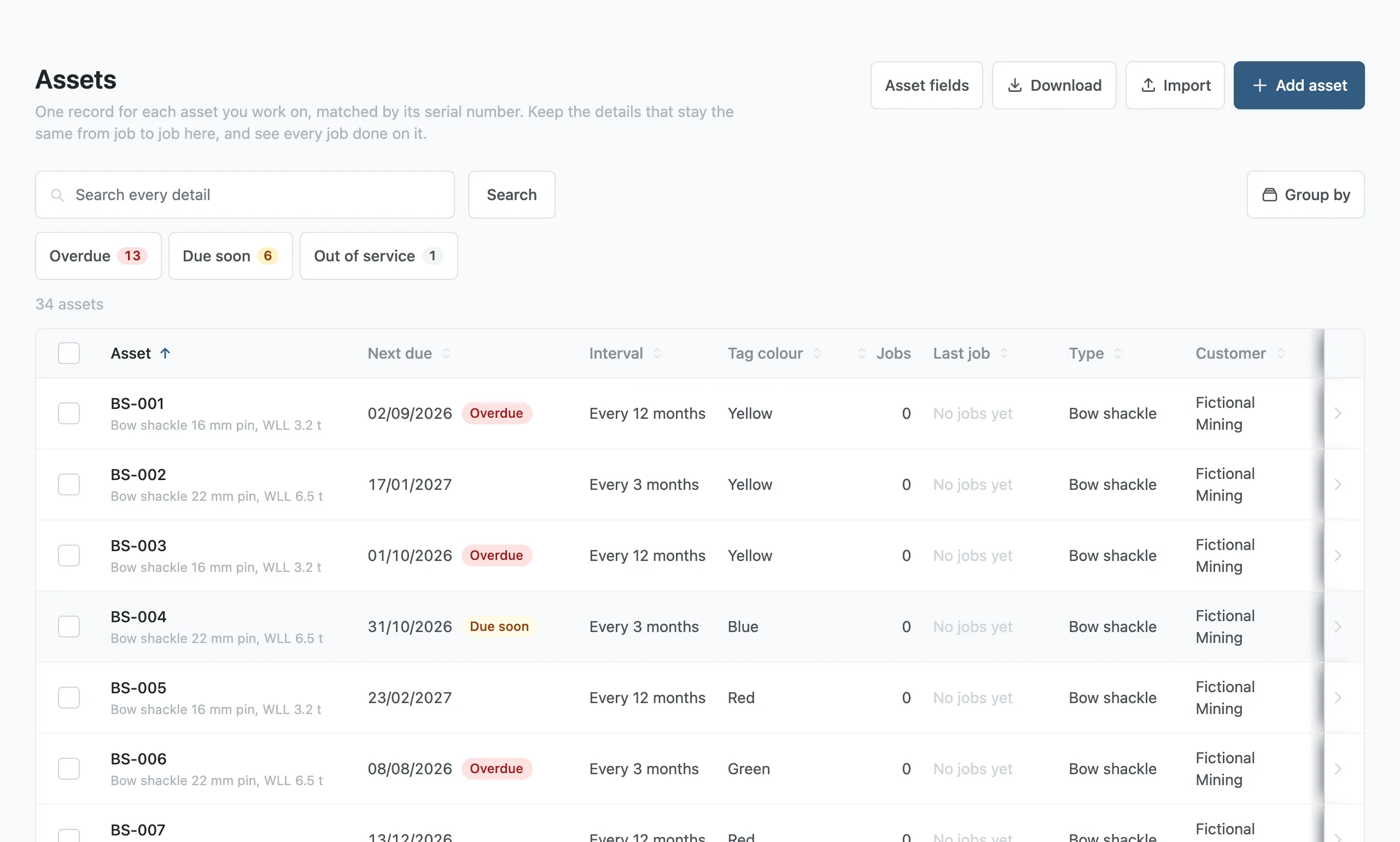Viewport: 1400px width, 842px height.
Task: Focus the Search every detail field
Action: (x=244, y=195)
